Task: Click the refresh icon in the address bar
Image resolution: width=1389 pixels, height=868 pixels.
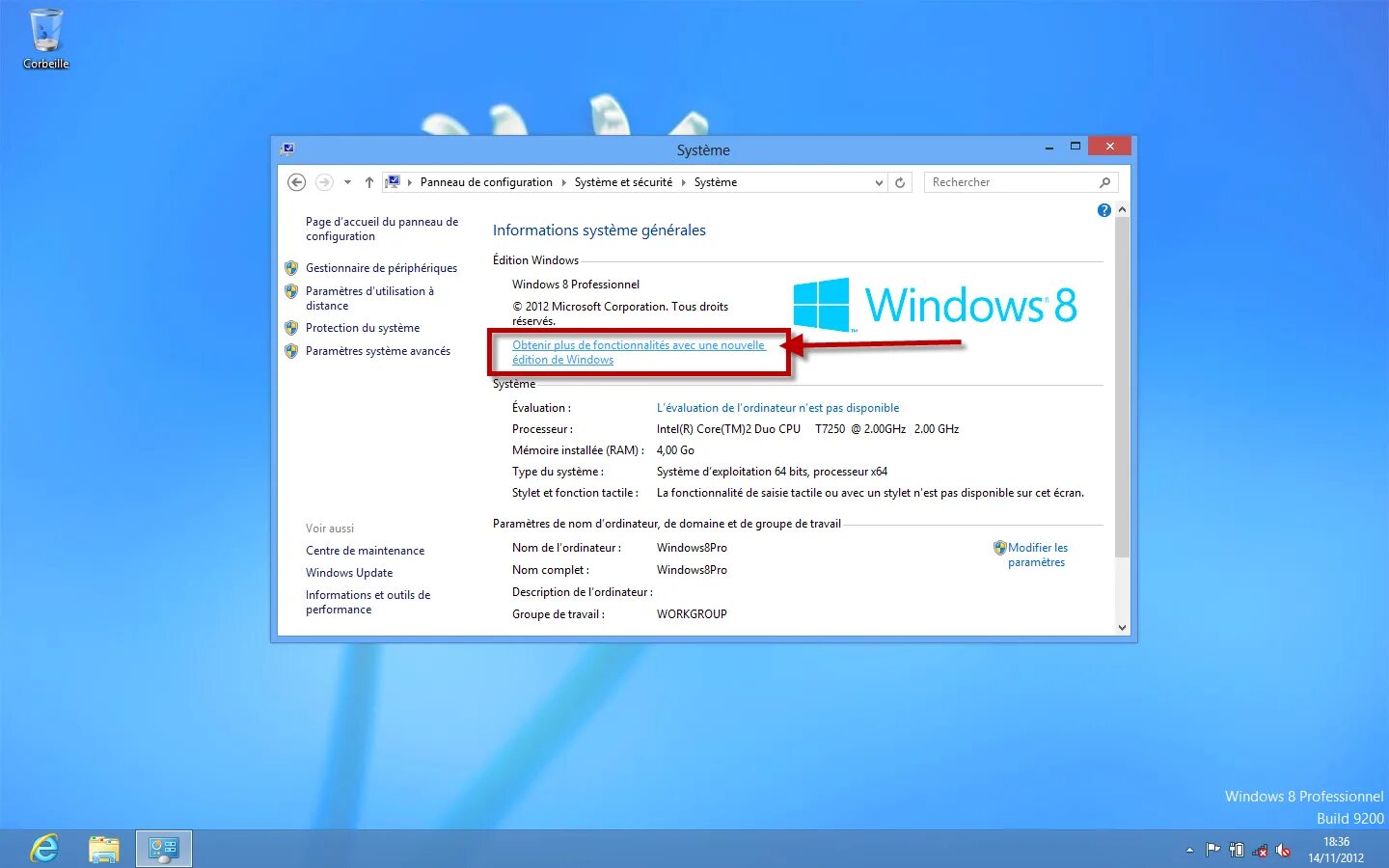Action: pos(899,181)
